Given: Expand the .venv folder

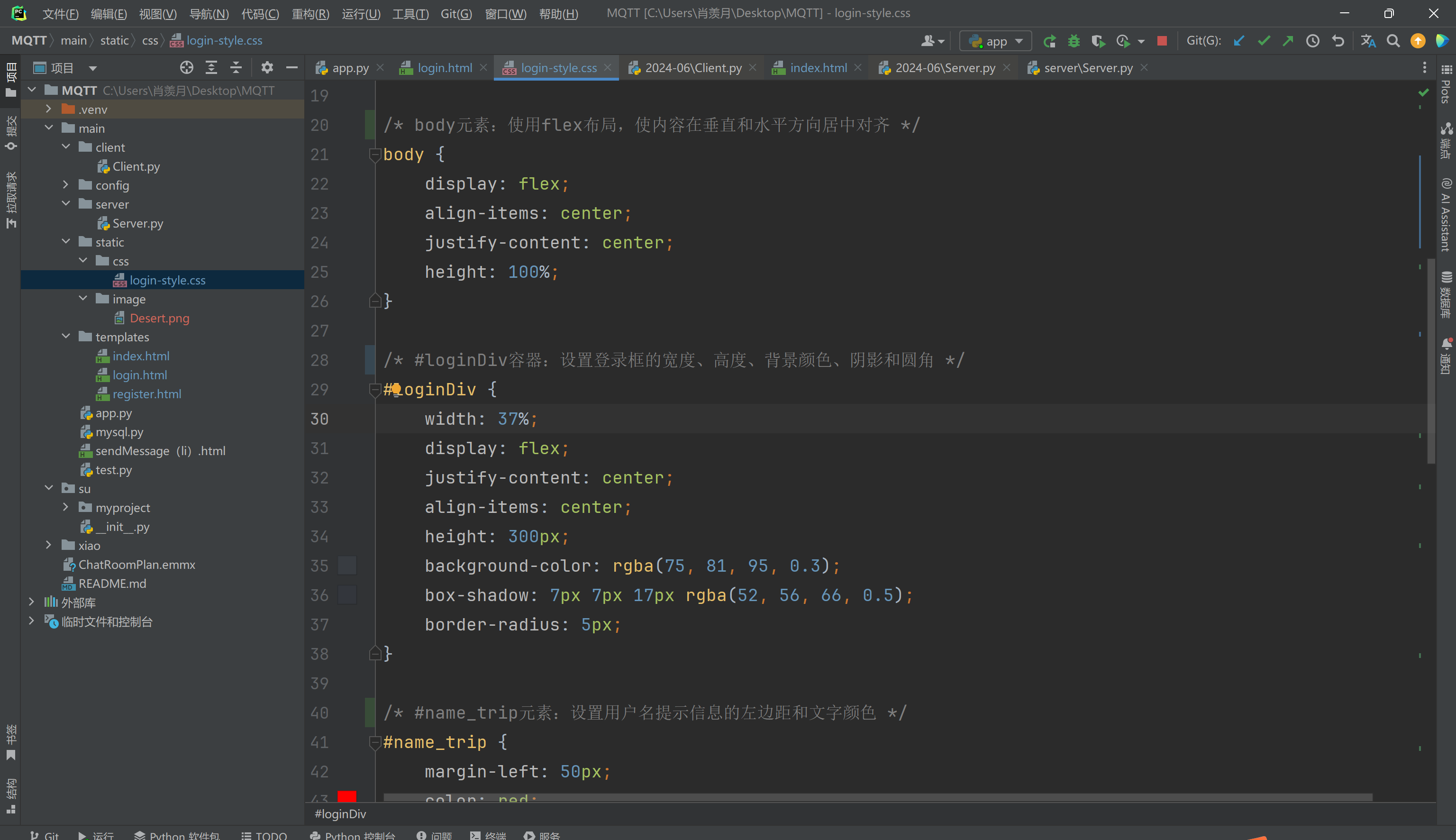Looking at the screenshot, I should click(48, 109).
